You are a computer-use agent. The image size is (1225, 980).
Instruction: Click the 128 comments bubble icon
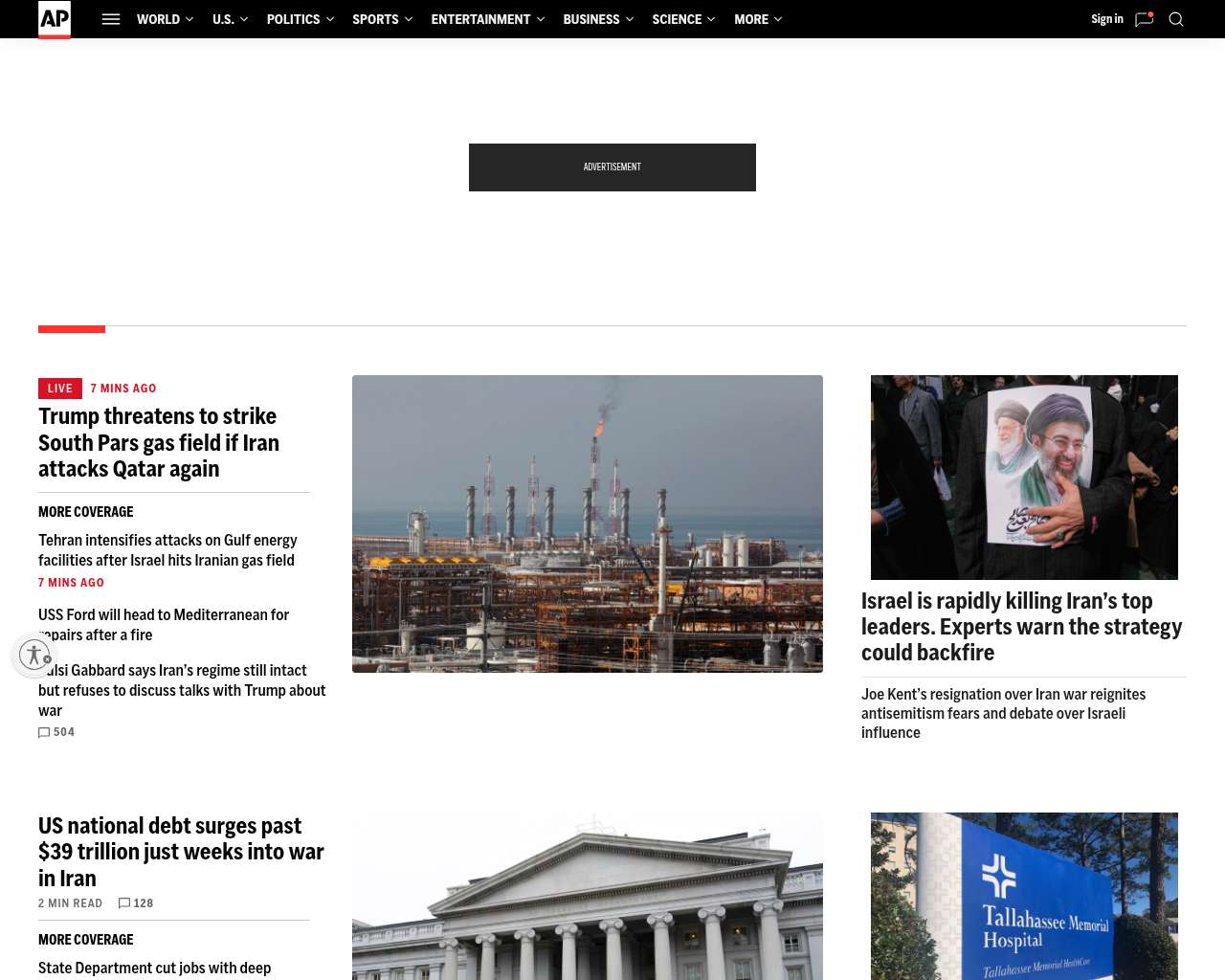124,903
